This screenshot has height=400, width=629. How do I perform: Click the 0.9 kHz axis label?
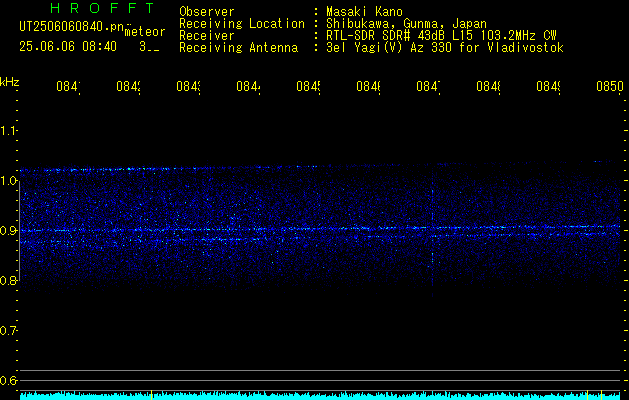point(9,231)
